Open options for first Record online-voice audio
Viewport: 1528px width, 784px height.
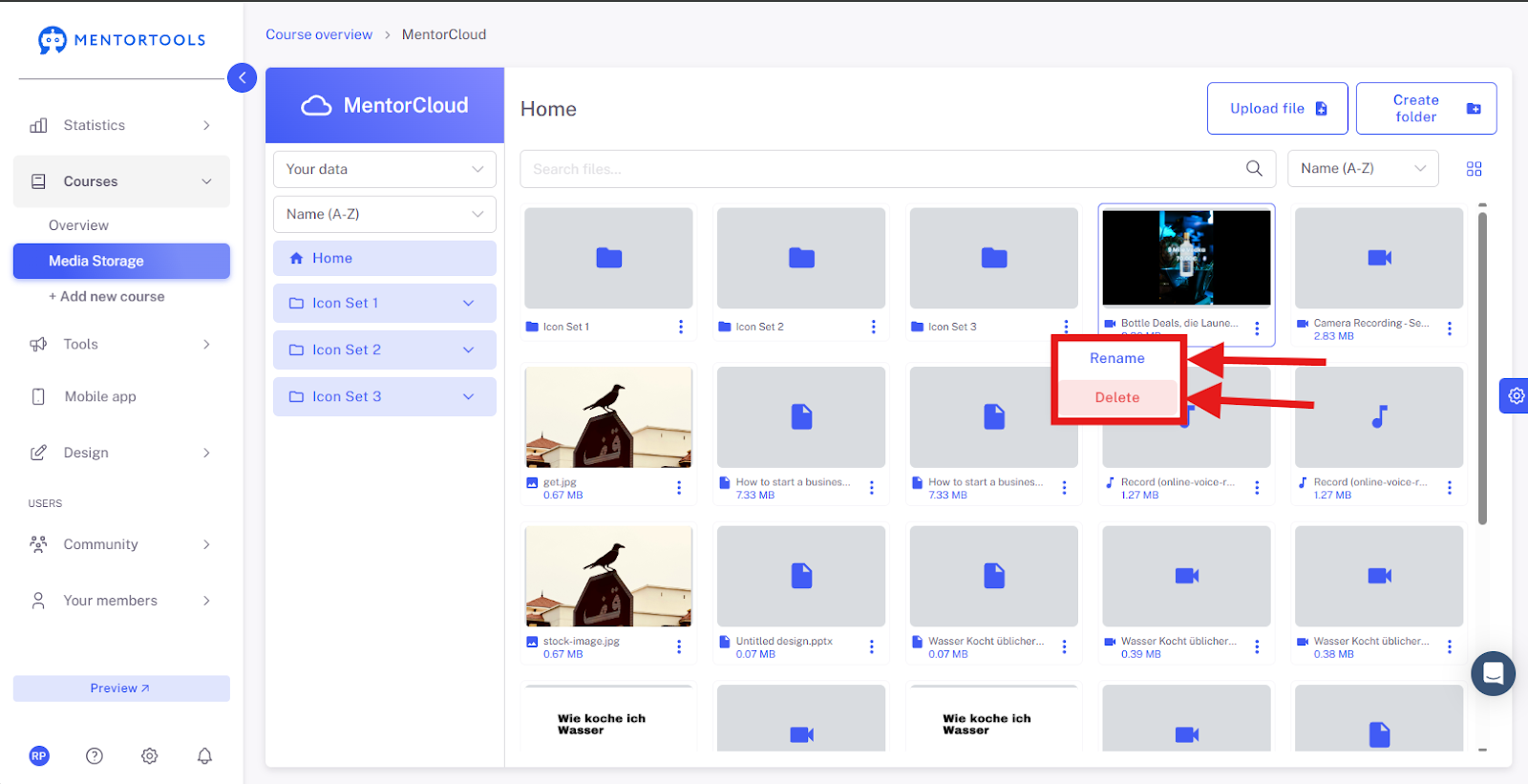pyautogui.click(x=1257, y=488)
